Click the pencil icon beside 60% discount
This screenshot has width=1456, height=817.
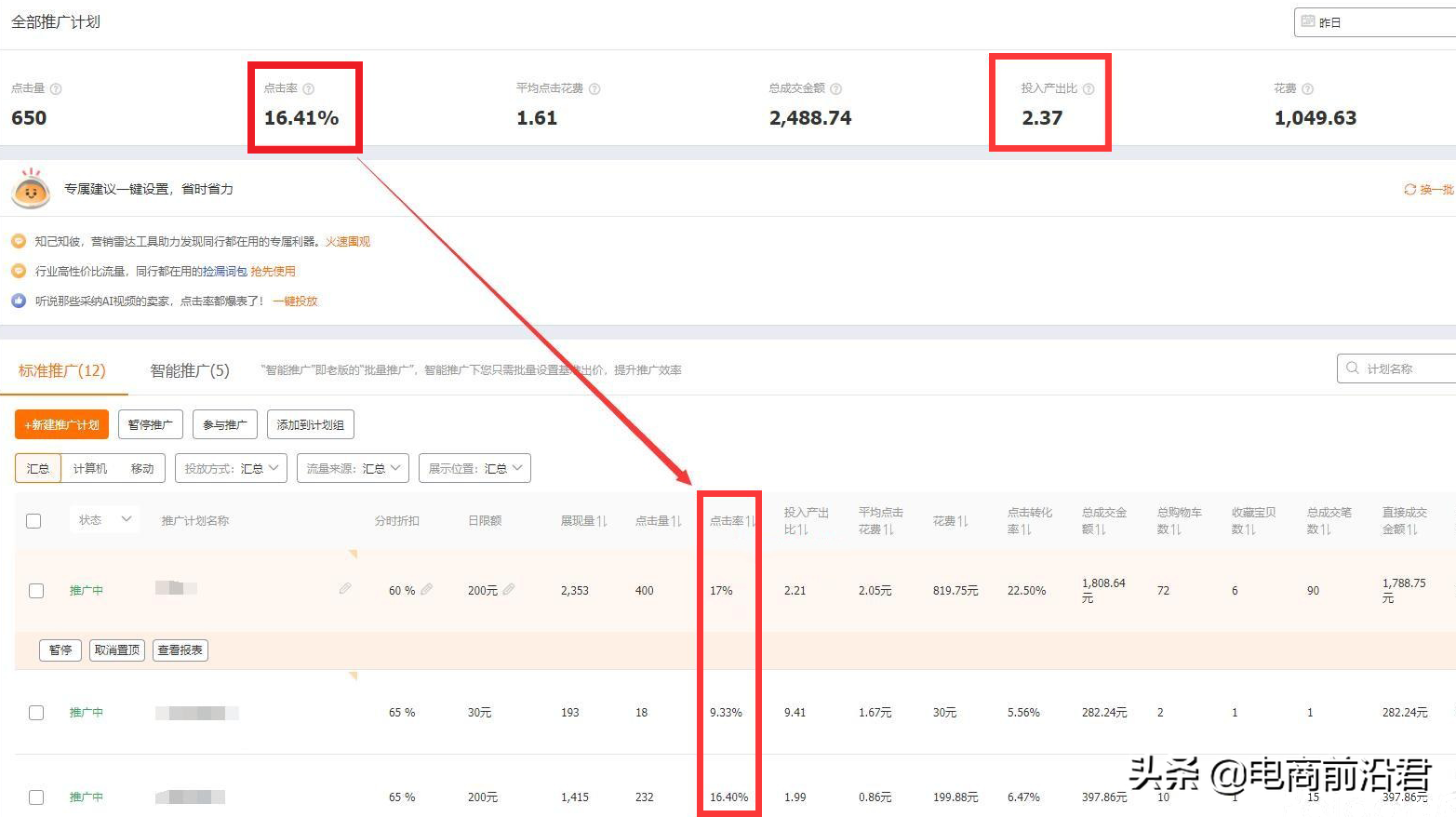[427, 590]
